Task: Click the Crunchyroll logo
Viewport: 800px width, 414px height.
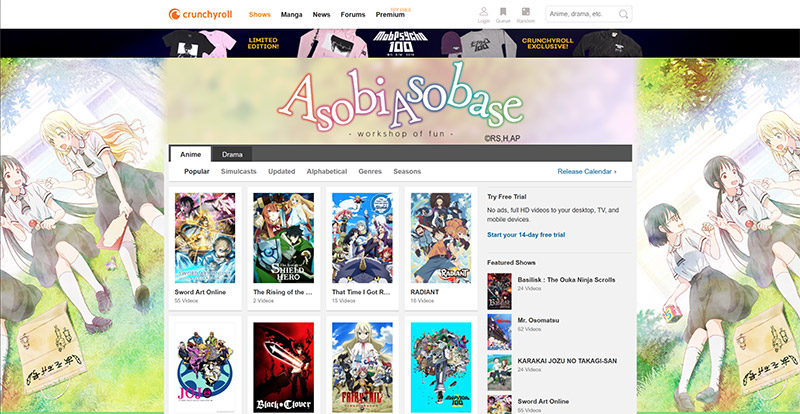Action: pos(201,14)
